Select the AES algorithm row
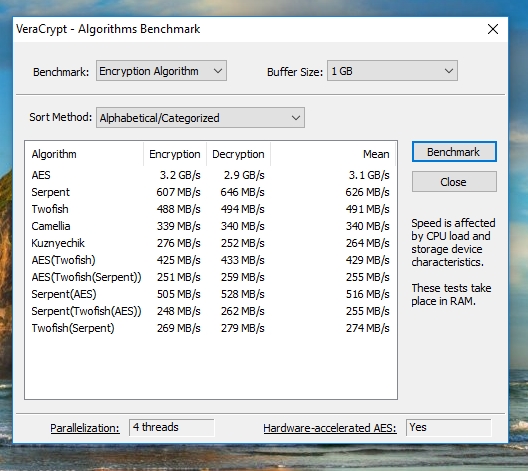Image resolution: width=528 pixels, height=471 pixels. pyautogui.click(x=210, y=175)
